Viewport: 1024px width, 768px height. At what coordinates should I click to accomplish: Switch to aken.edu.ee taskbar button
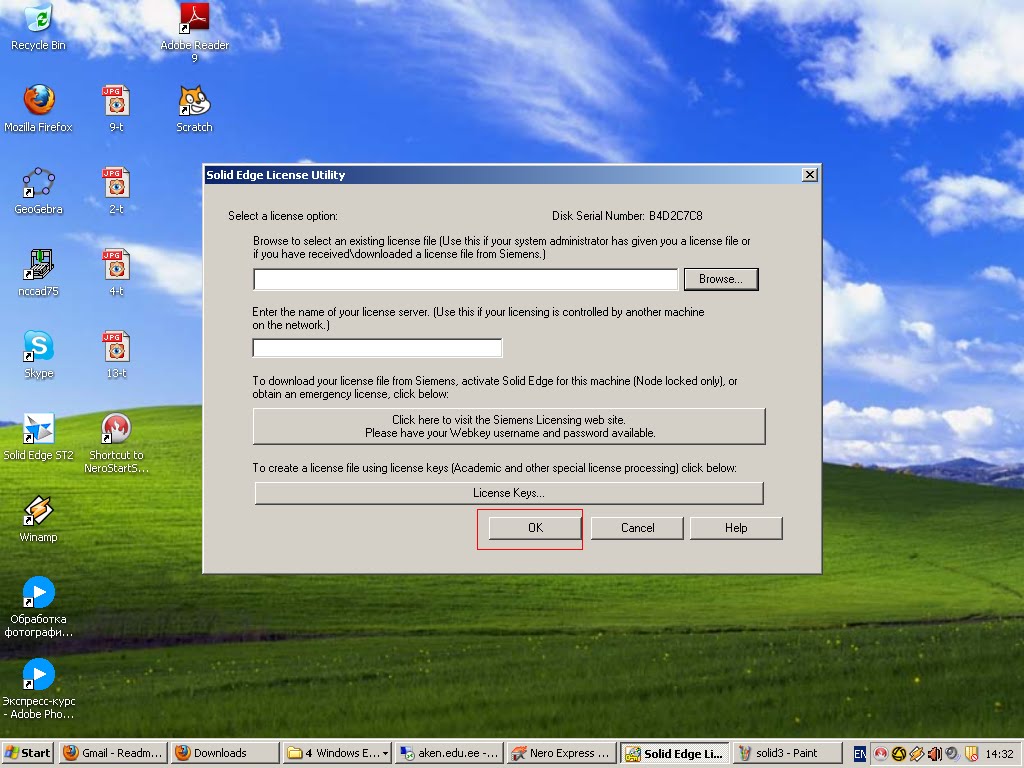450,753
